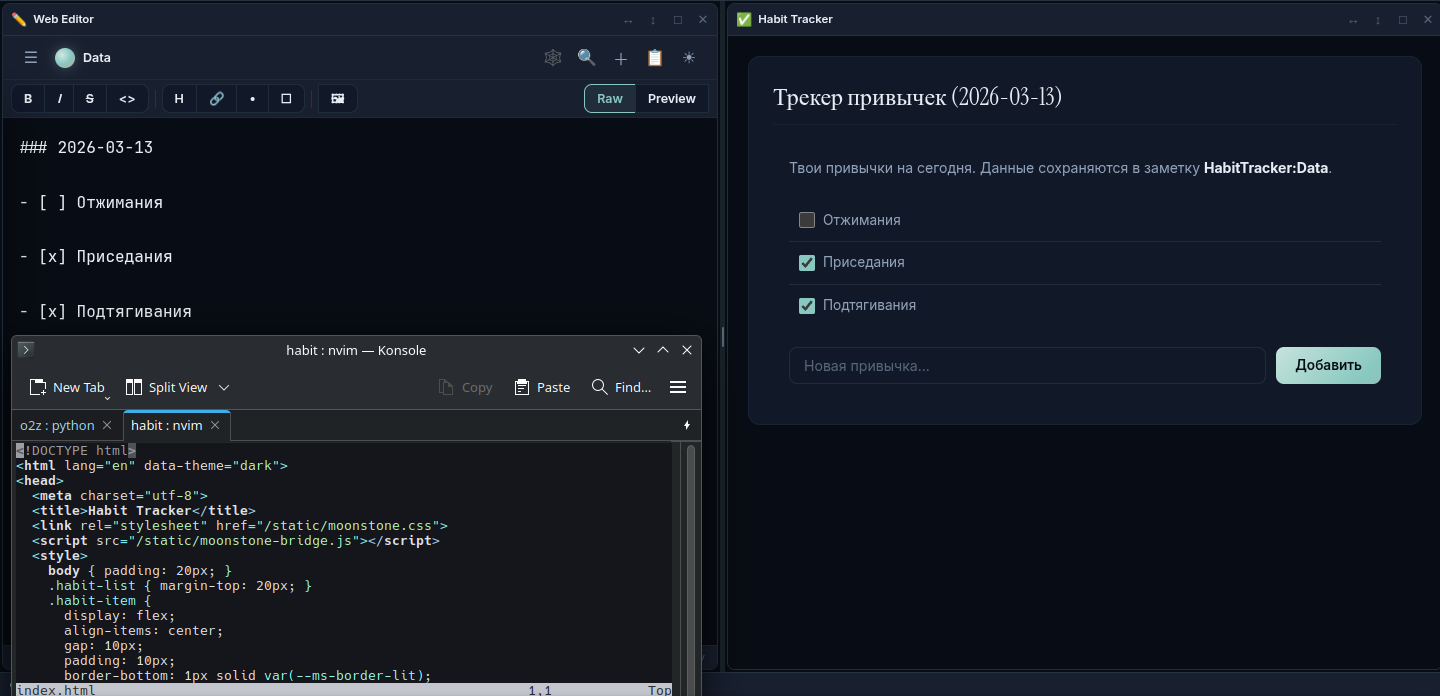Screen dimensions: 1440x696
Task: Click Paste in the Konsole toolbar
Action: (x=542, y=387)
